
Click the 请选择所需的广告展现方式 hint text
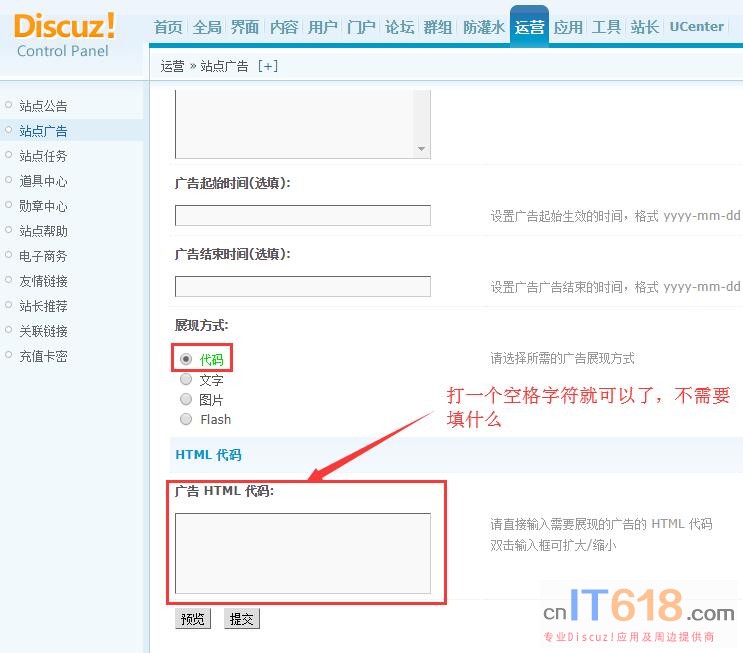pyautogui.click(x=562, y=358)
